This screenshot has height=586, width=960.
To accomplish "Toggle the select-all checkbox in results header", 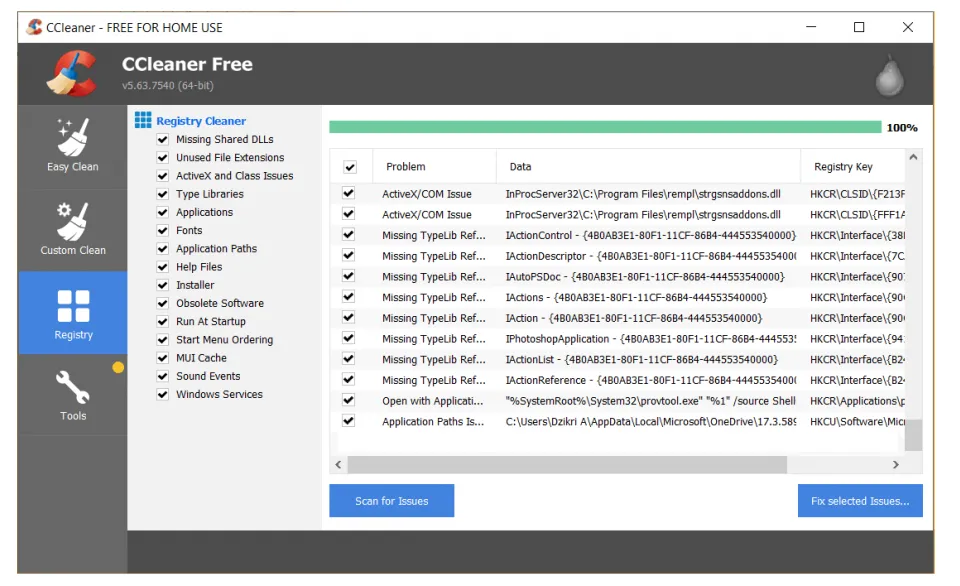I will [350, 167].
